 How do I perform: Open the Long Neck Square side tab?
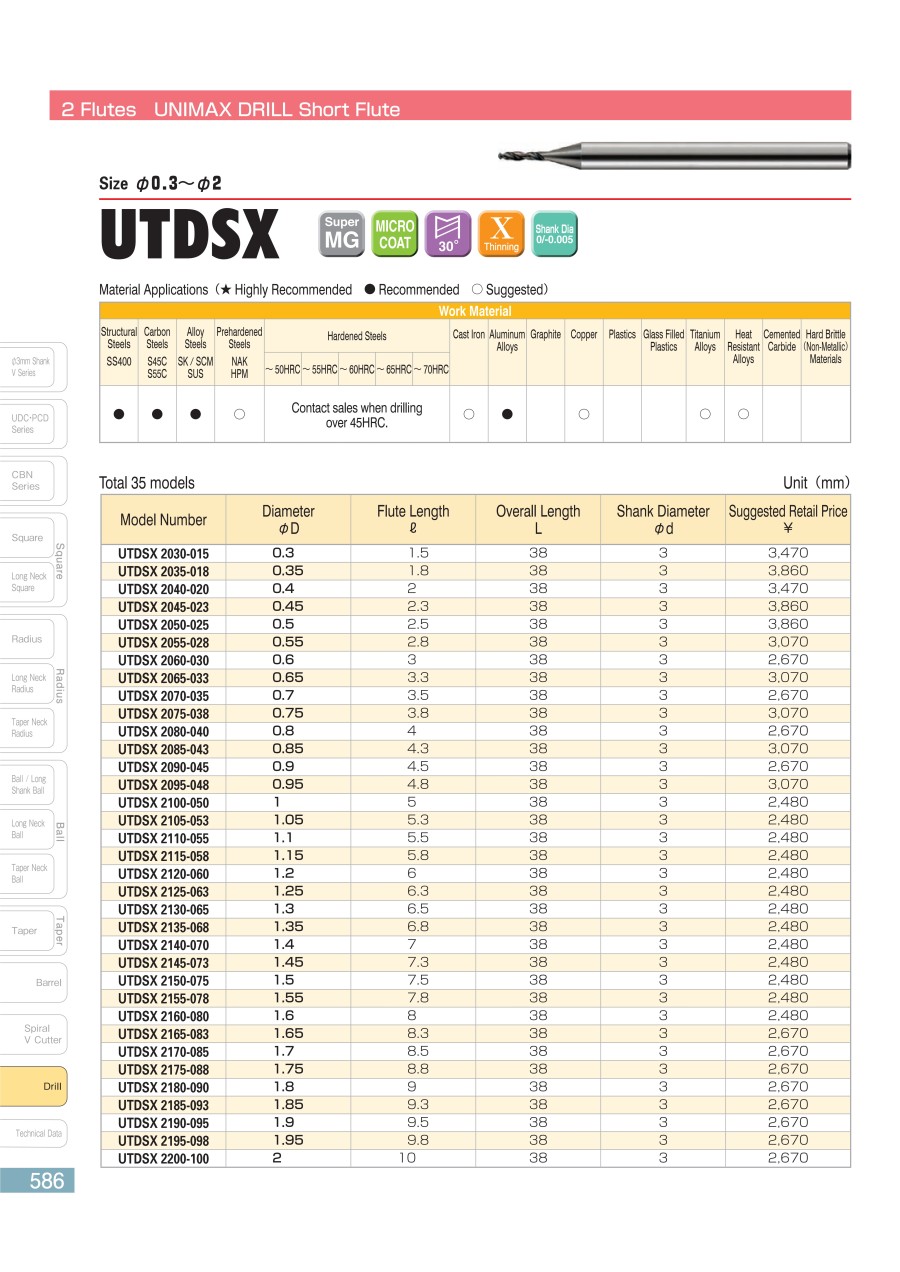click(x=29, y=582)
